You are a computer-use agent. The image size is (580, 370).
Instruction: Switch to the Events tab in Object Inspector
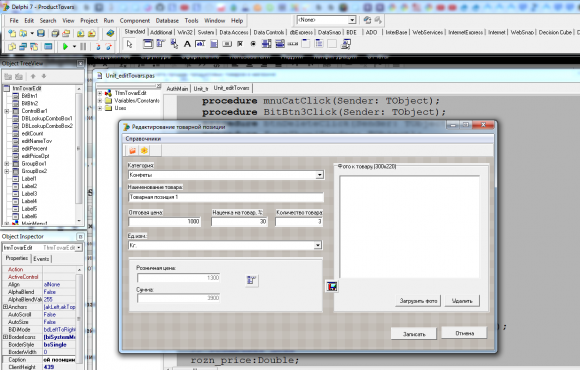click(41, 259)
